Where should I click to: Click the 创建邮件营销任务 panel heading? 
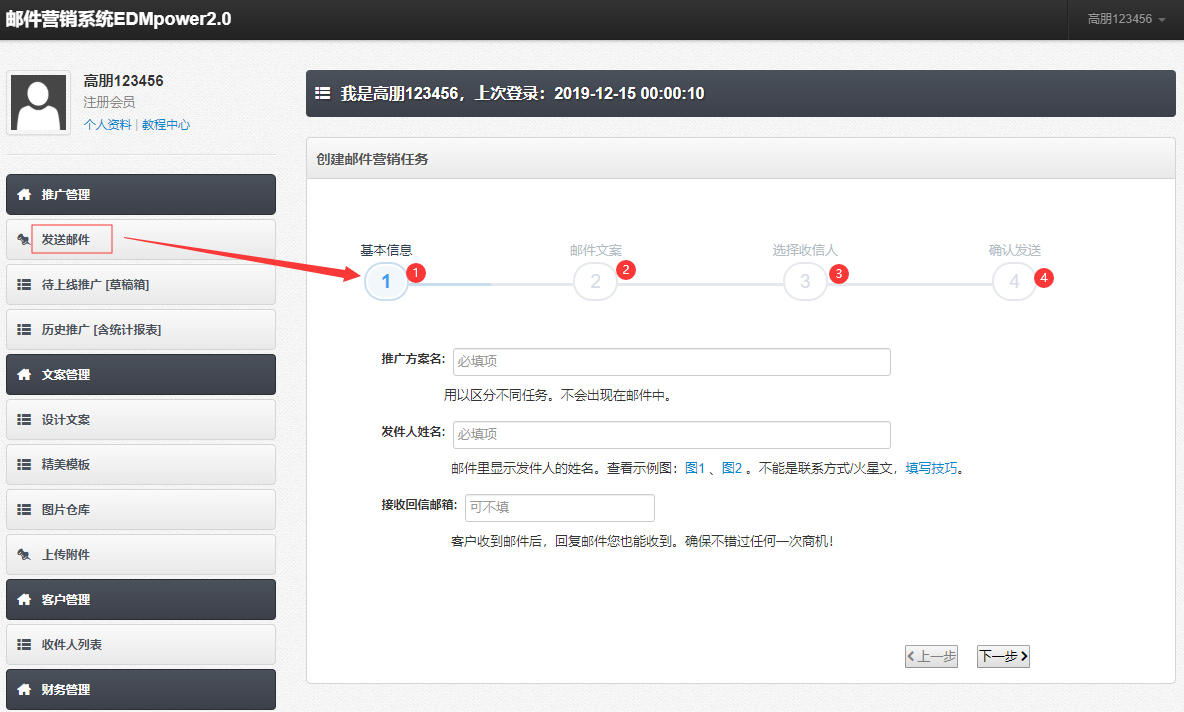tap(372, 159)
